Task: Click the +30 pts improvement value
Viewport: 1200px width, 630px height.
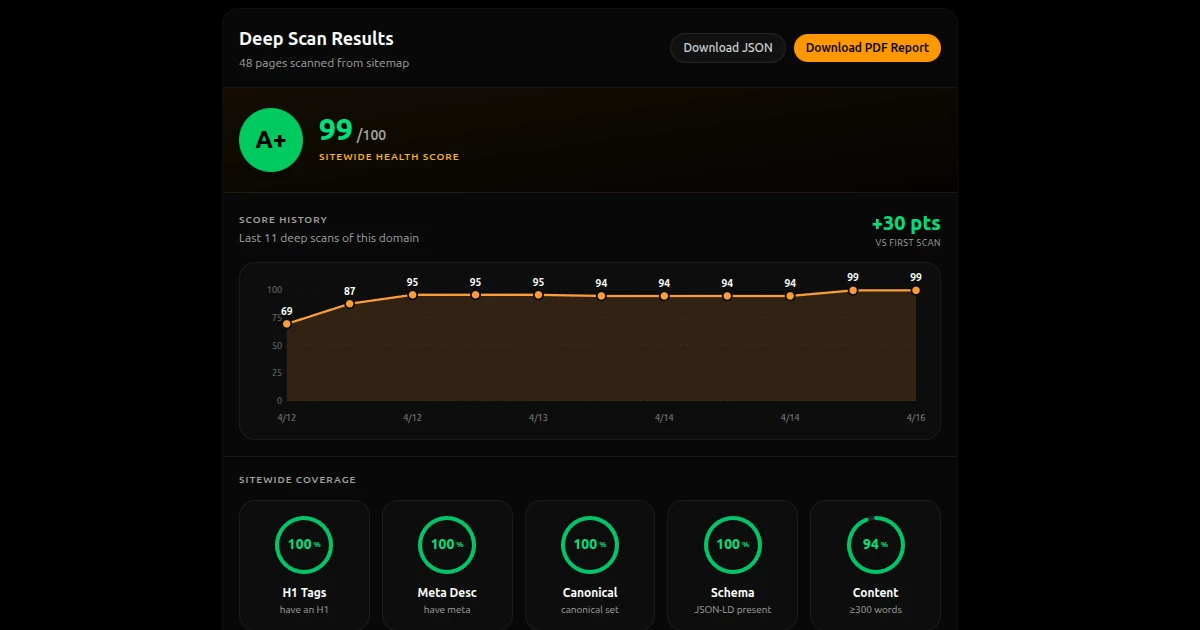Action: (906, 223)
